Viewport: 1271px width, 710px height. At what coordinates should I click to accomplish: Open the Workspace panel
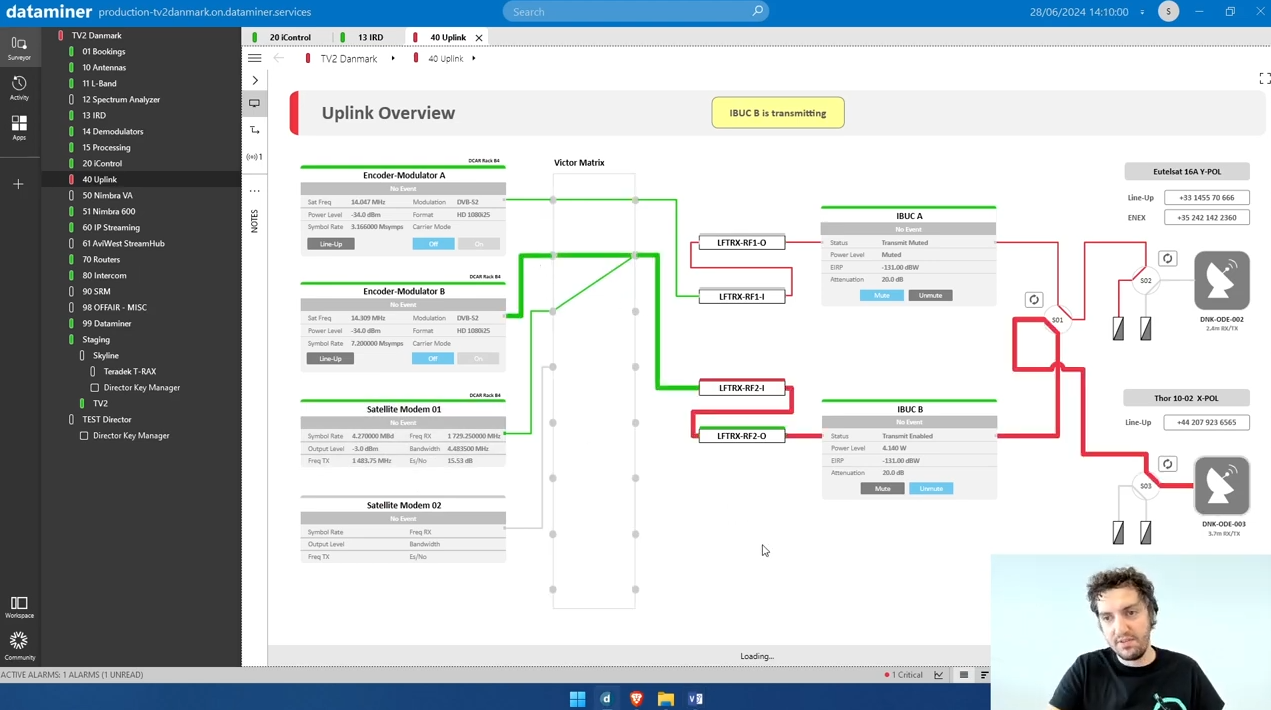(x=19, y=607)
